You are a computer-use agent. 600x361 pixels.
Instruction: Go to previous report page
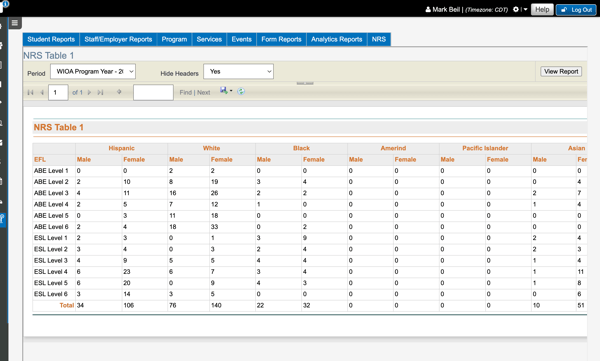click(x=42, y=92)
